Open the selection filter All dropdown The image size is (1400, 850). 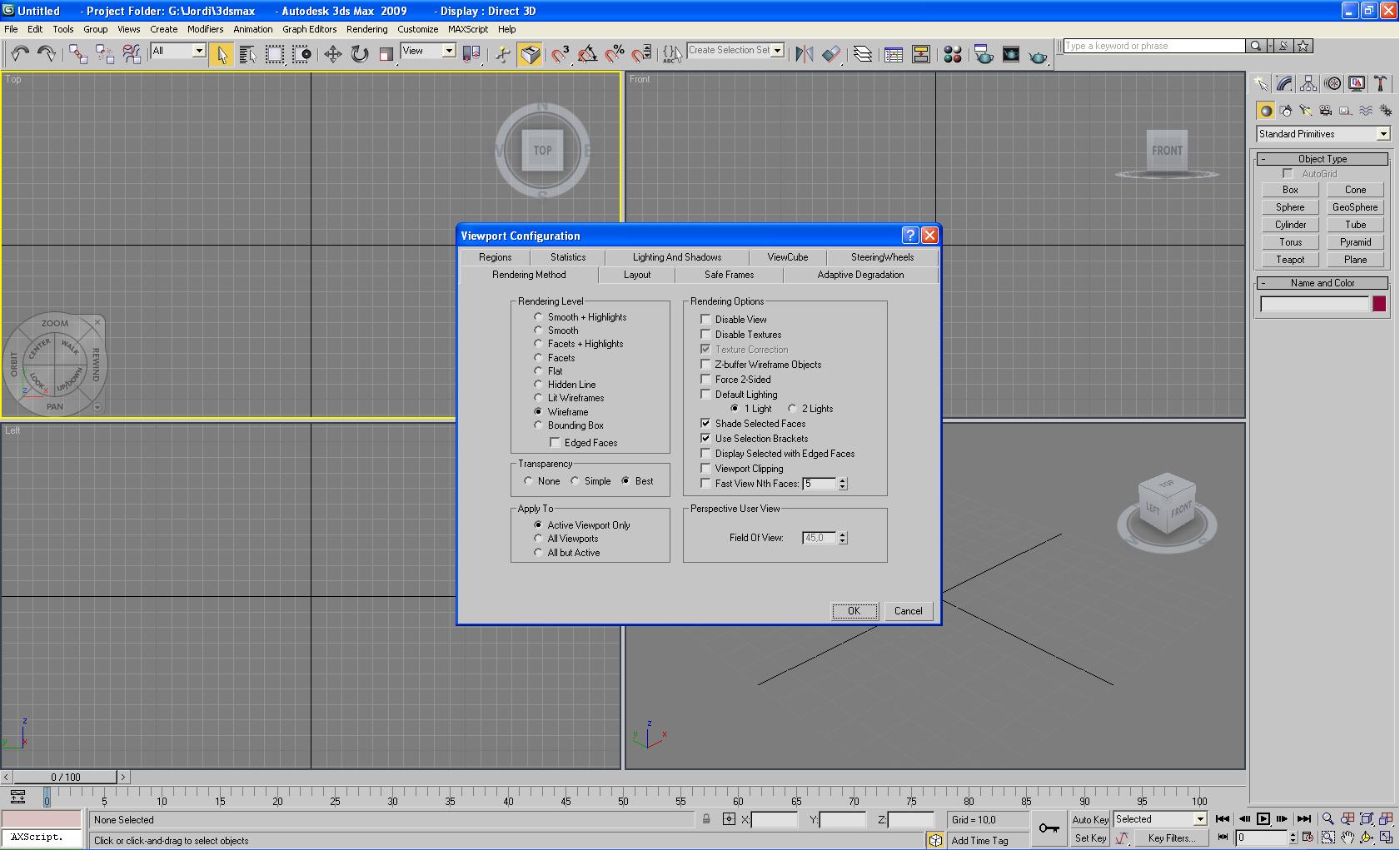pos(199,51)
